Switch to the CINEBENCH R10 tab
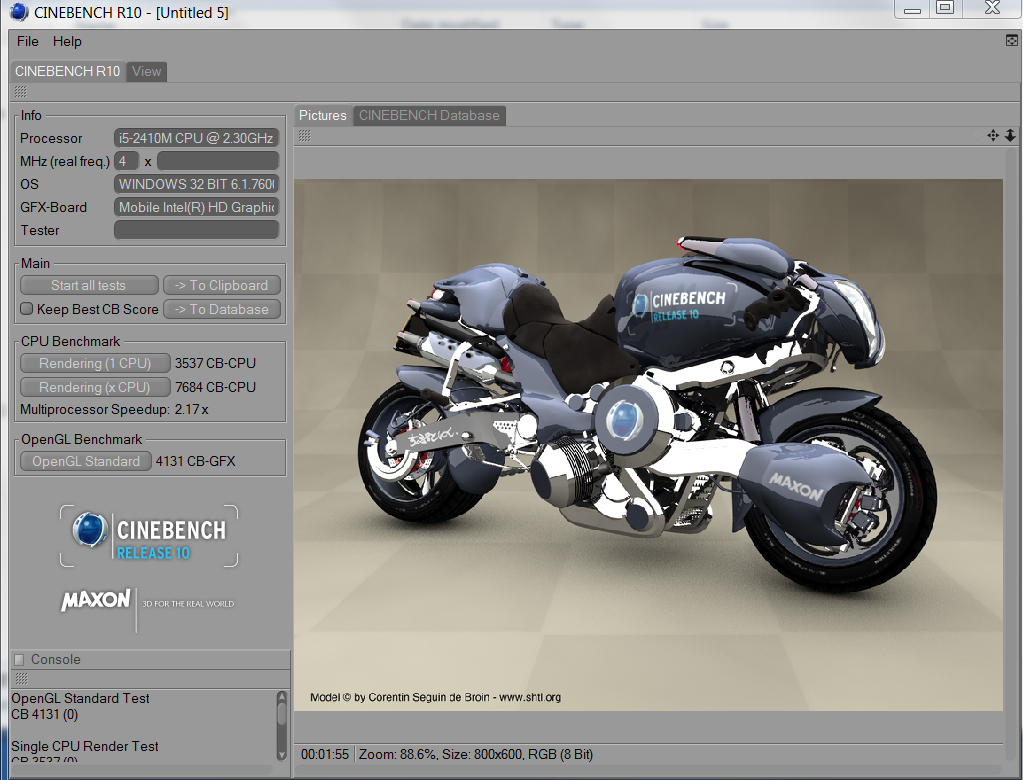This screenshot has height=780, width=1023. (67, 71)
